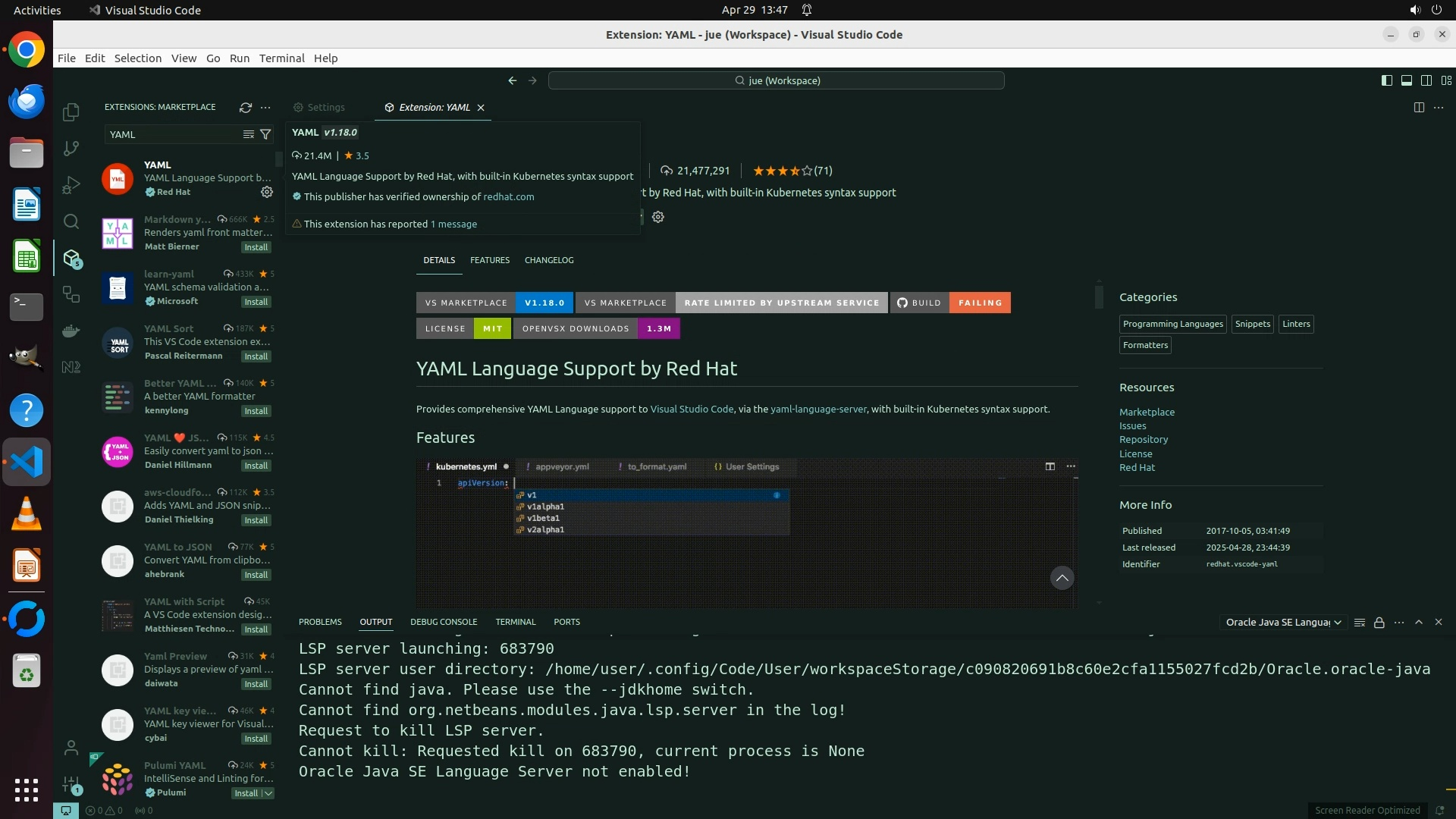The width and height of the screenshot is (1456, 819).
Task: Switch to the CHANGELOG tab
Action: pyautogui.click(x=548, y=260)
